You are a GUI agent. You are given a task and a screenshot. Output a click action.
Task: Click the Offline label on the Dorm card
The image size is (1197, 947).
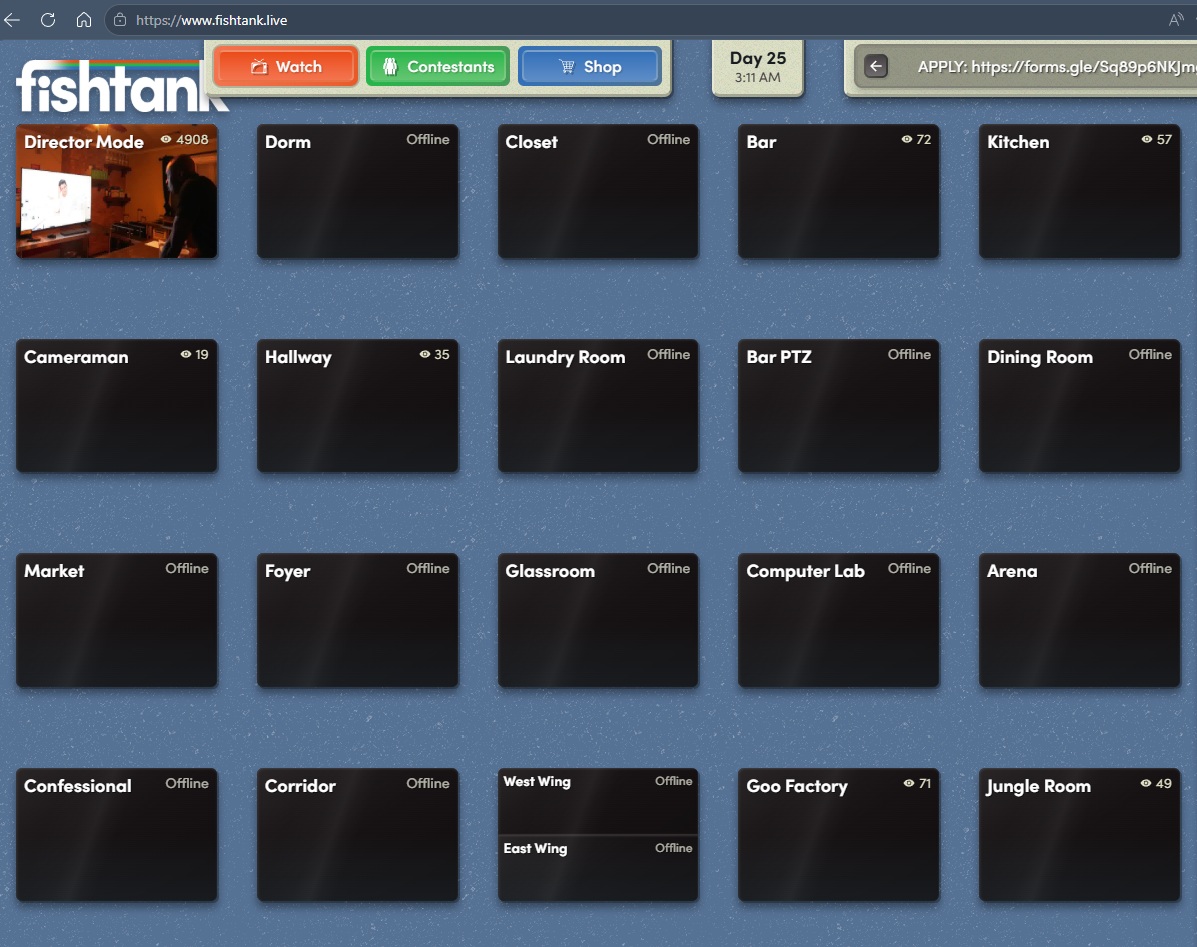(x=428, y=140)
